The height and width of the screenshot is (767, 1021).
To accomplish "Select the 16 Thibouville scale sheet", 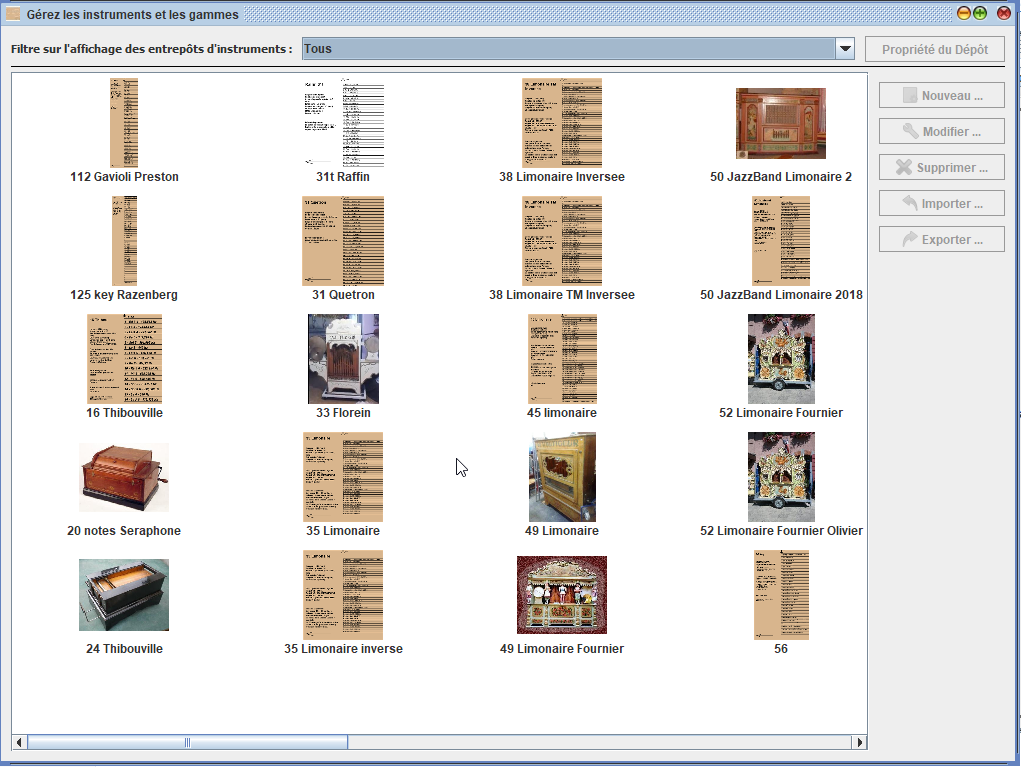I will tap(124, 359).
